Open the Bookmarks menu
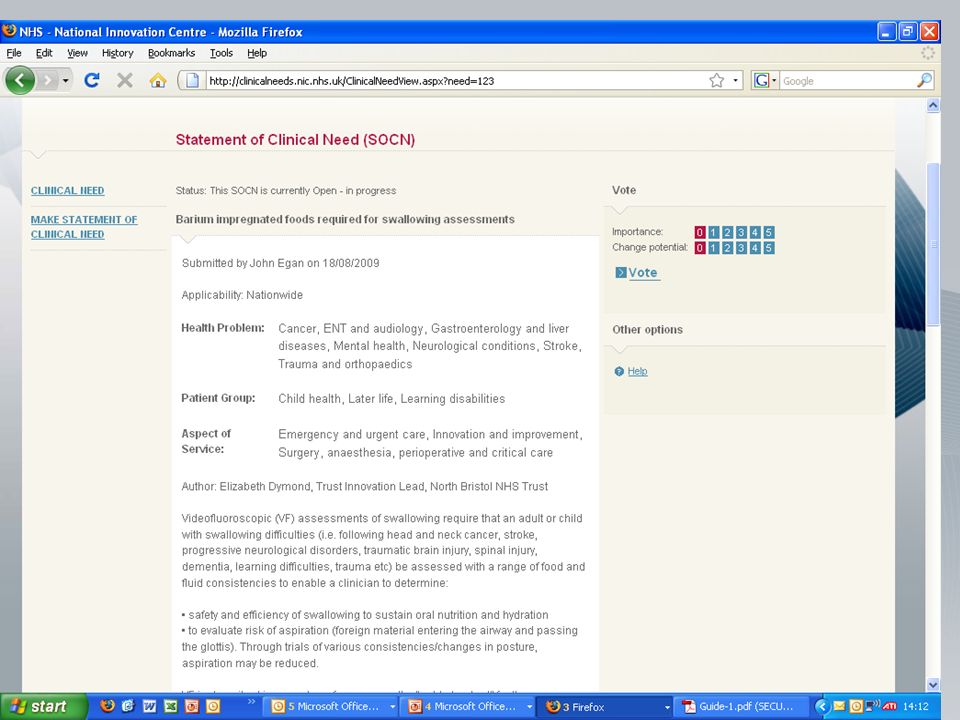 point(171,53)
